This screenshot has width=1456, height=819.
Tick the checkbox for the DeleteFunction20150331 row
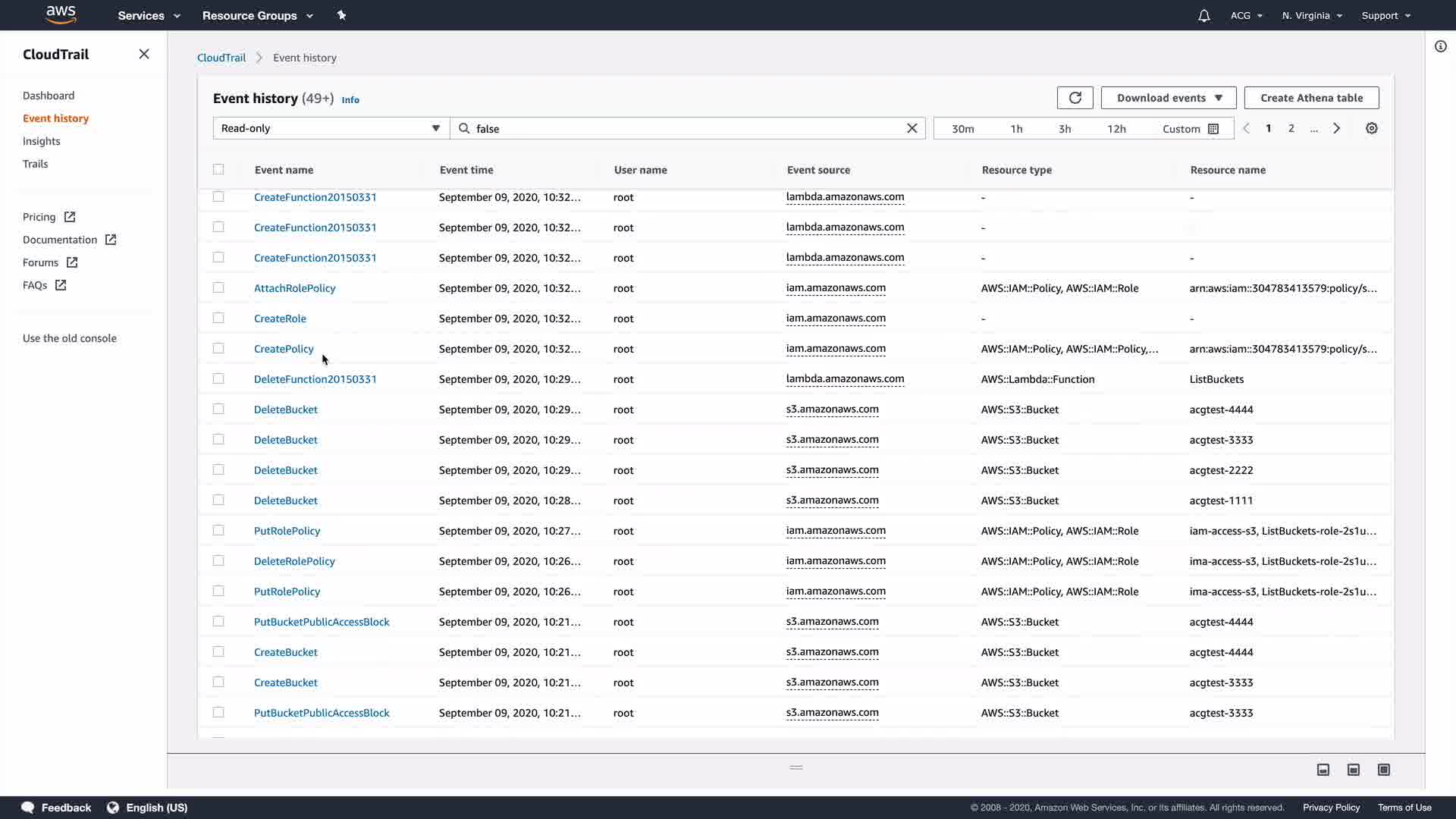[218, 379]
